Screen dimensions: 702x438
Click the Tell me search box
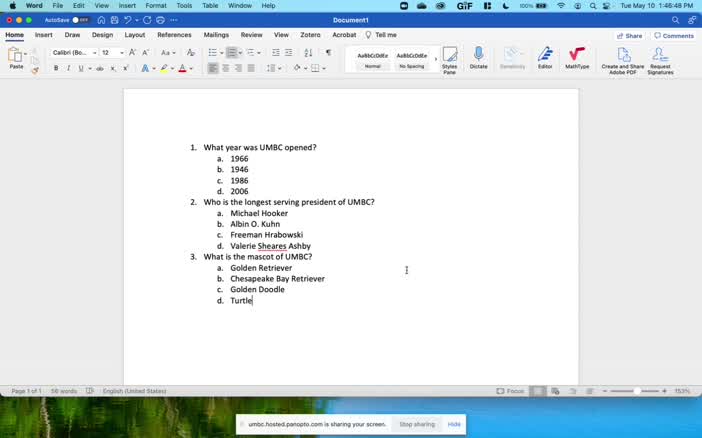click(381, 35)
